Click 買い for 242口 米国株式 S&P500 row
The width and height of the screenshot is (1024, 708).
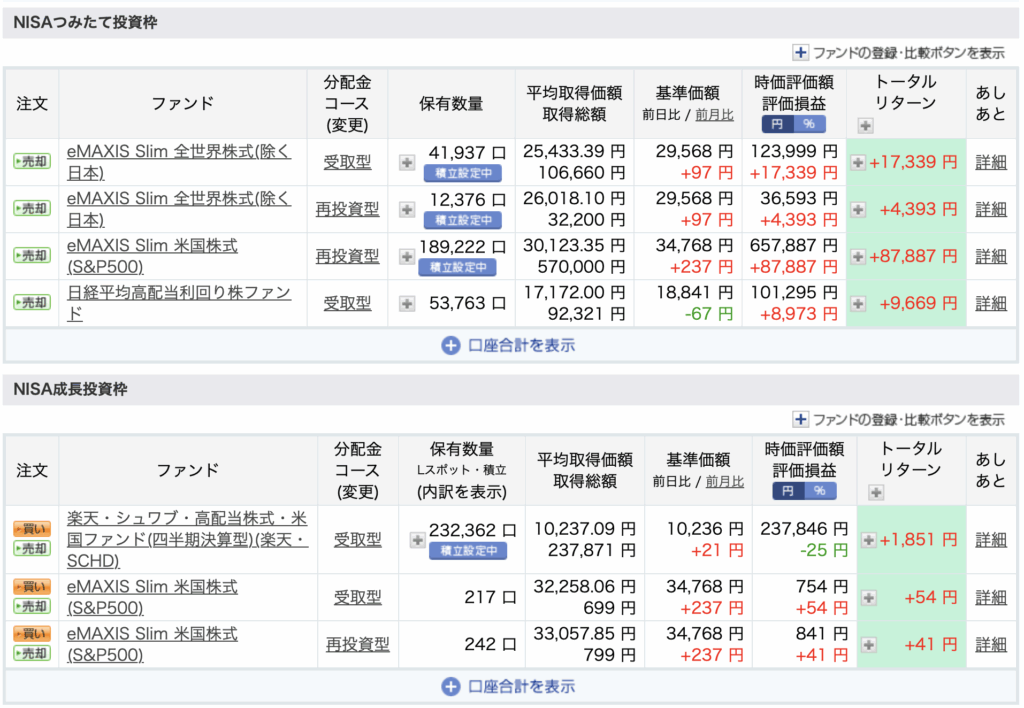coord(32,634)
